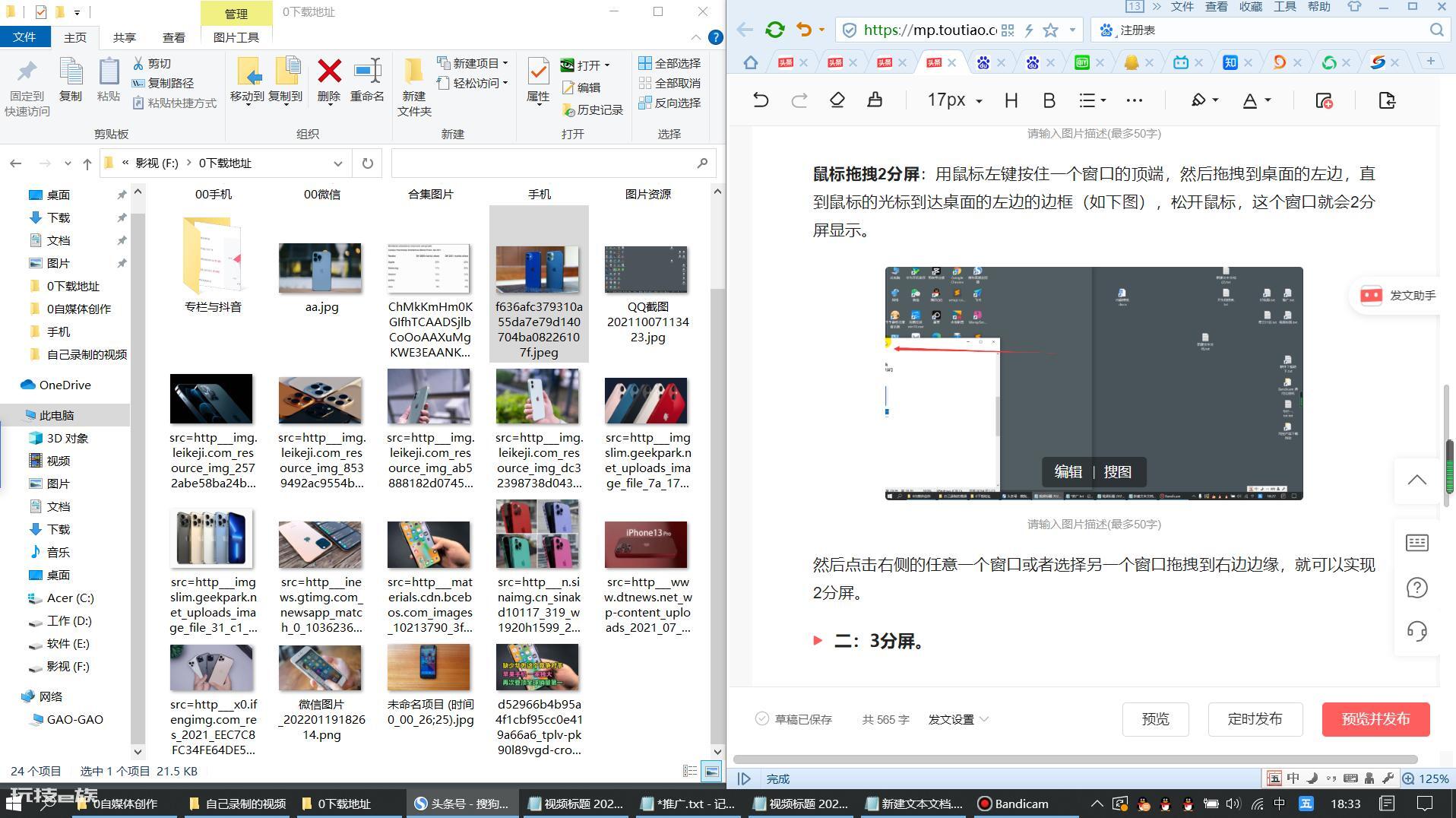Screen dimensions: 1456x818
Task: Switch Explorer to details view icon
Action: [690, 771]
